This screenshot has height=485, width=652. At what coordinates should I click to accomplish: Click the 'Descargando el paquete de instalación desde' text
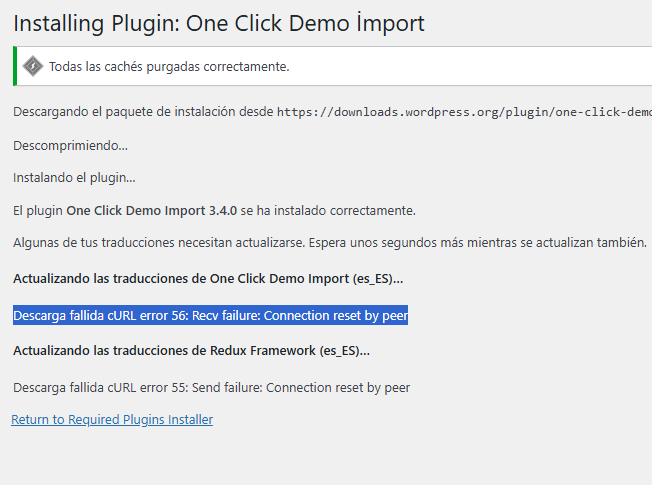(x=142, y=112)
